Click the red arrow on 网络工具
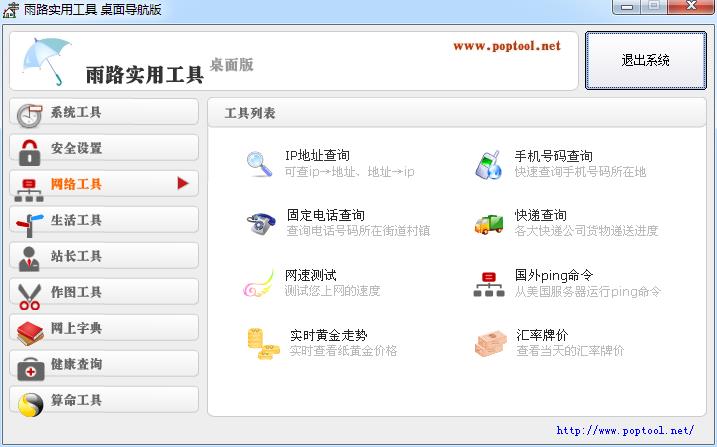The height and width of the screenshot is (447, 717). pos(183,183)
